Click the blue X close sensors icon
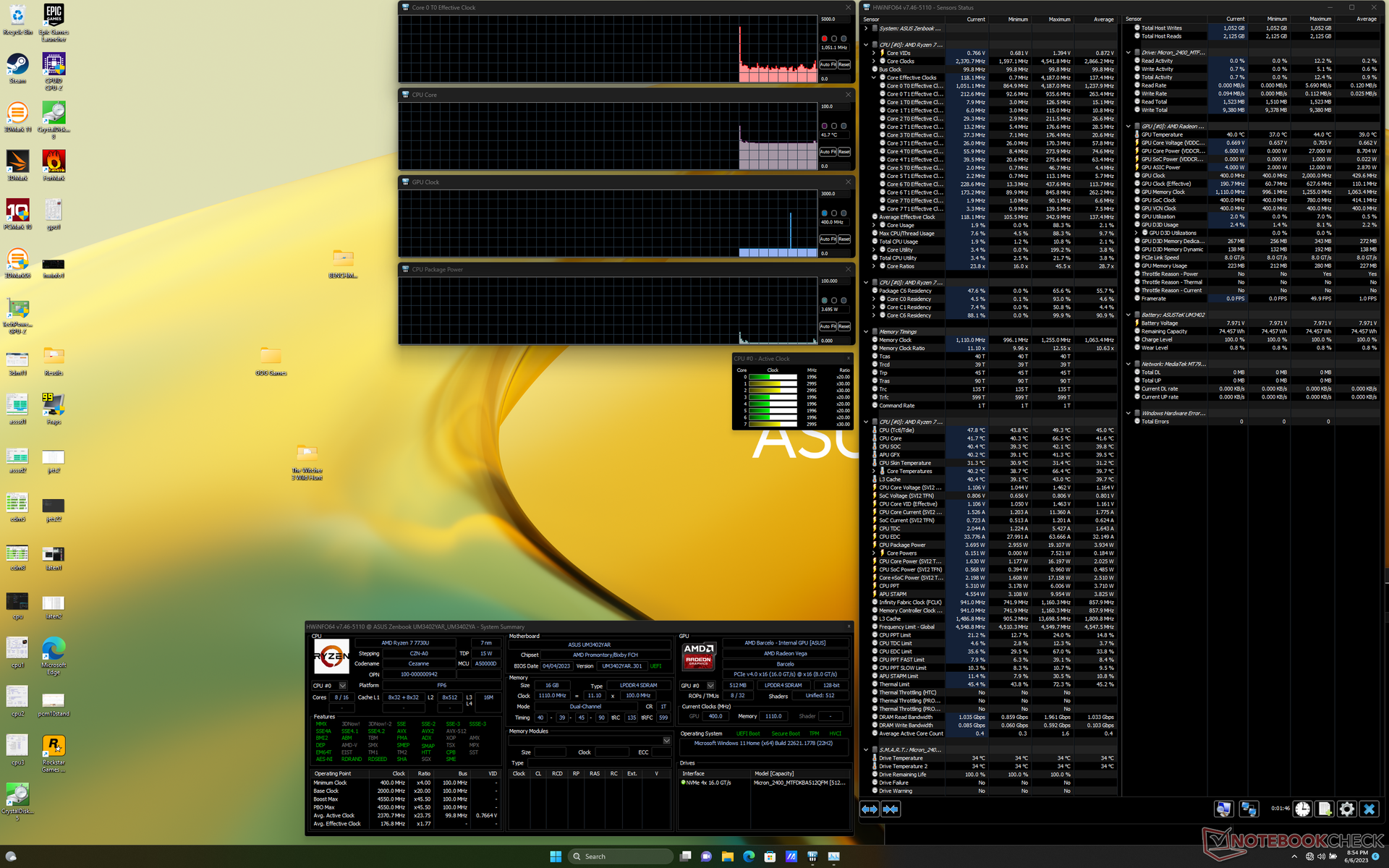The width and height of the screenshot is (1389, 868). (1369, 809)
